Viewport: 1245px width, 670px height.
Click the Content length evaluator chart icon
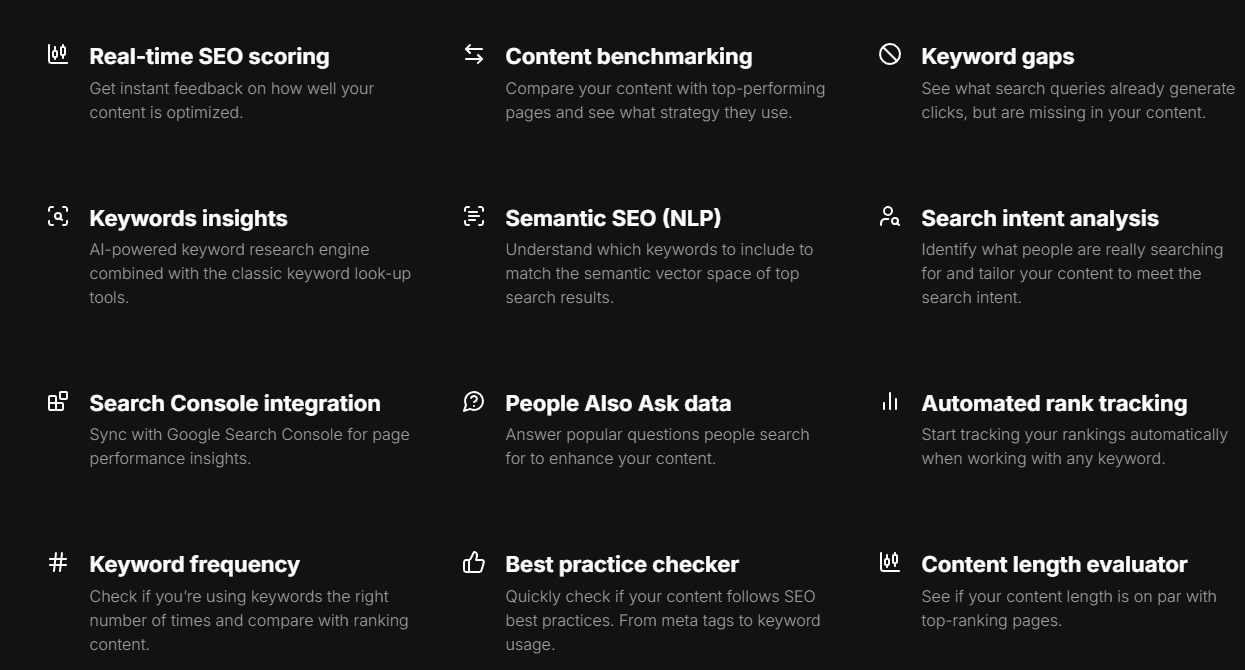coord(890,562)
